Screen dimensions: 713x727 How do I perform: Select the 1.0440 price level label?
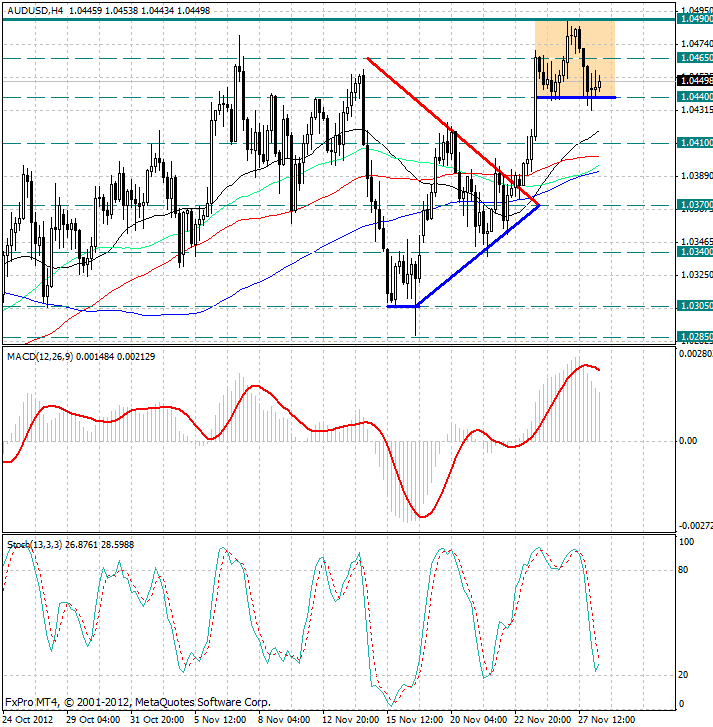pos(694,96)
